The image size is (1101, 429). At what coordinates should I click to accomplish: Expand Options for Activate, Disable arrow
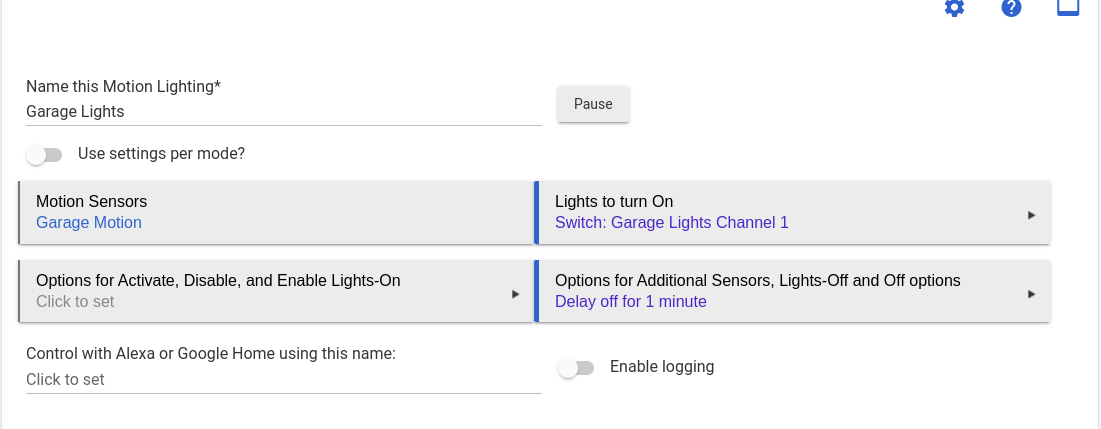click(516, 294)
